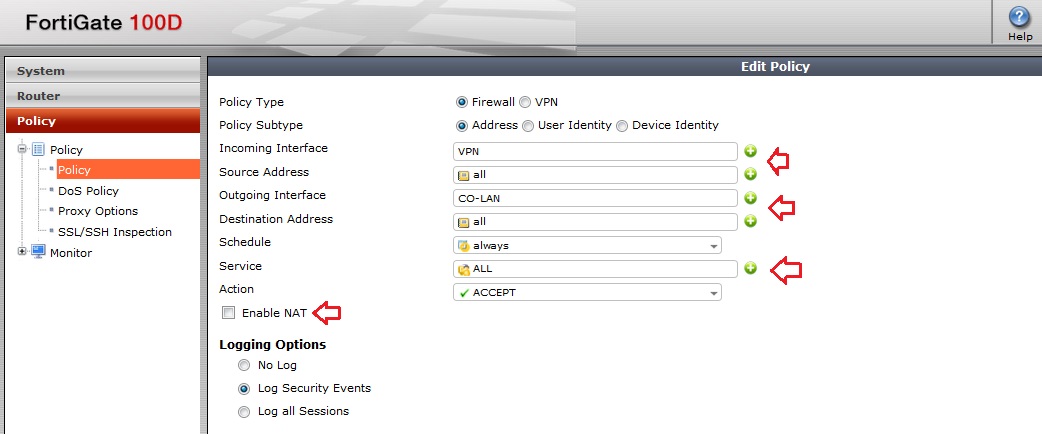The height and width of the screenshot is (434, 1042).
Task: Click the Monitor screen icon
Action: [x=38, y=252]
